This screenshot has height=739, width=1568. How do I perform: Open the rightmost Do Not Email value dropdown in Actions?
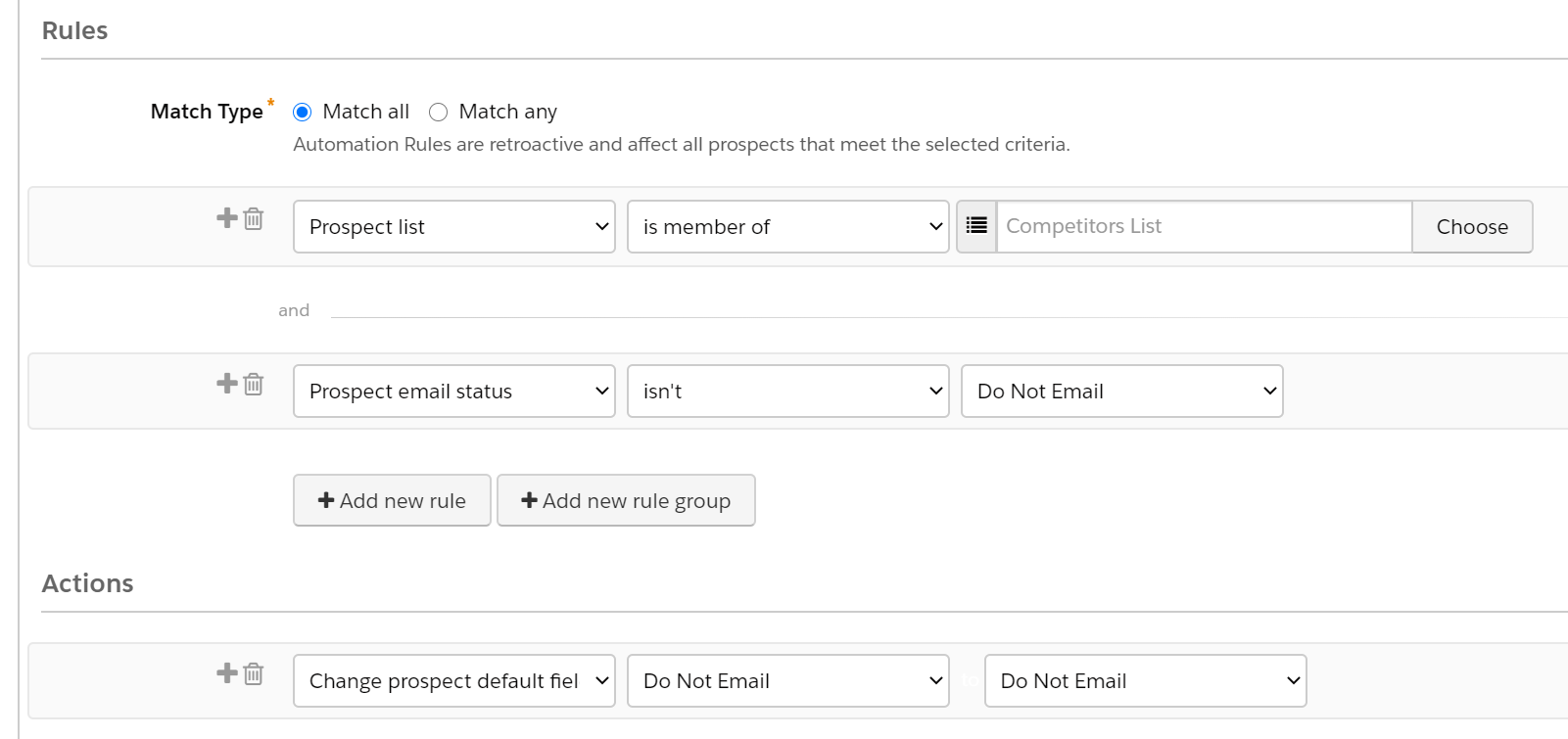1146,680
